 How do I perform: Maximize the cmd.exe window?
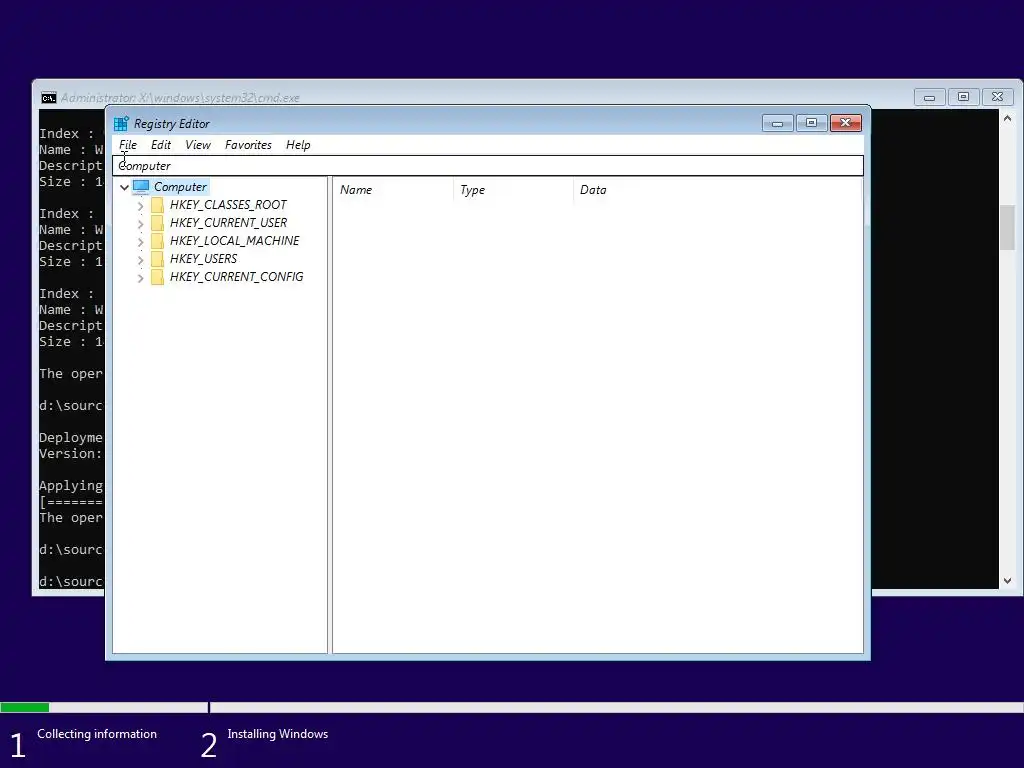963,97
